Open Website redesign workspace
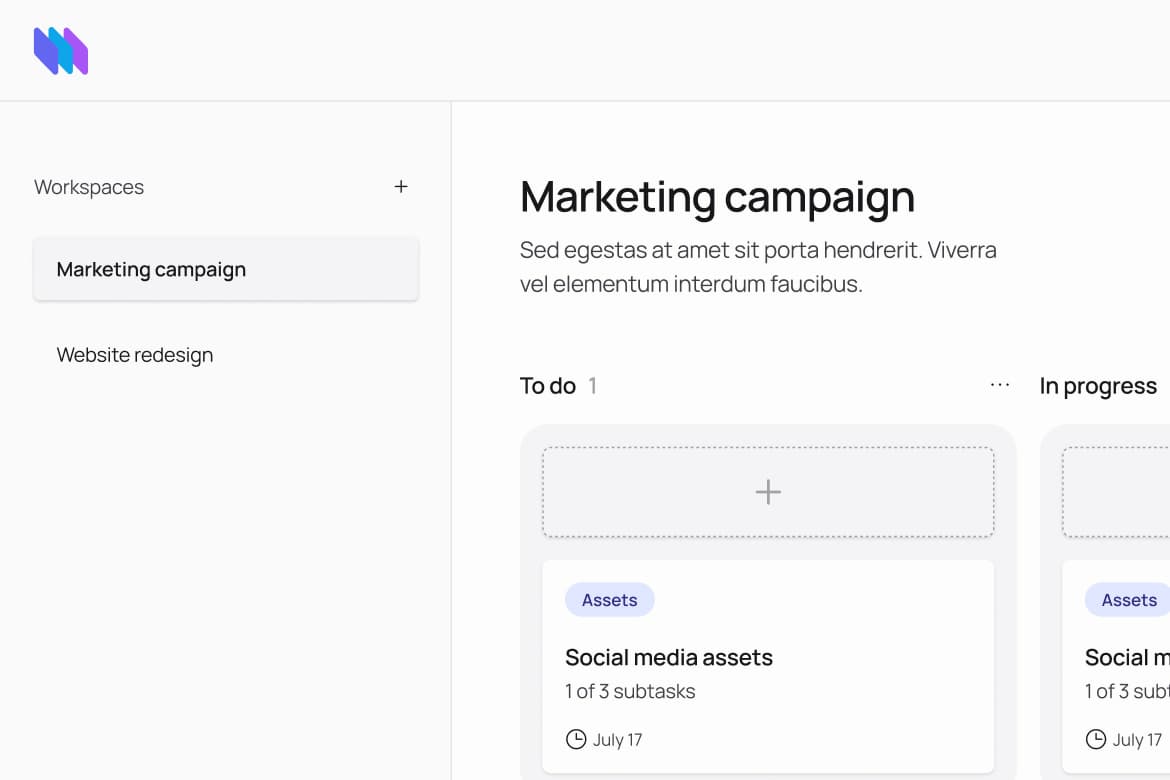Viewport: 1170px width, 780px height. tap(135, 355)
